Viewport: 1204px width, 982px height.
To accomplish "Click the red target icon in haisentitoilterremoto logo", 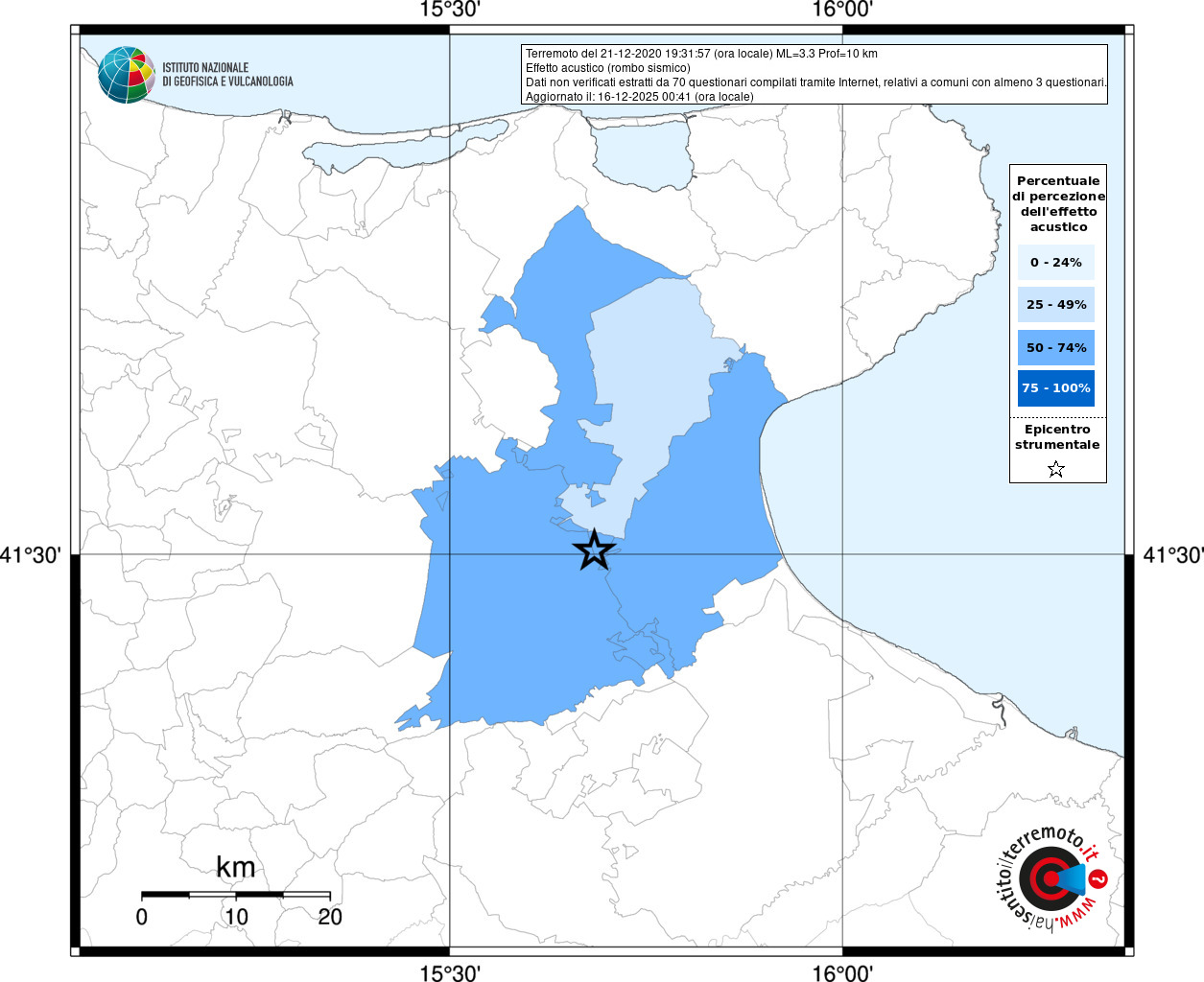I will tap(1044, 877).
